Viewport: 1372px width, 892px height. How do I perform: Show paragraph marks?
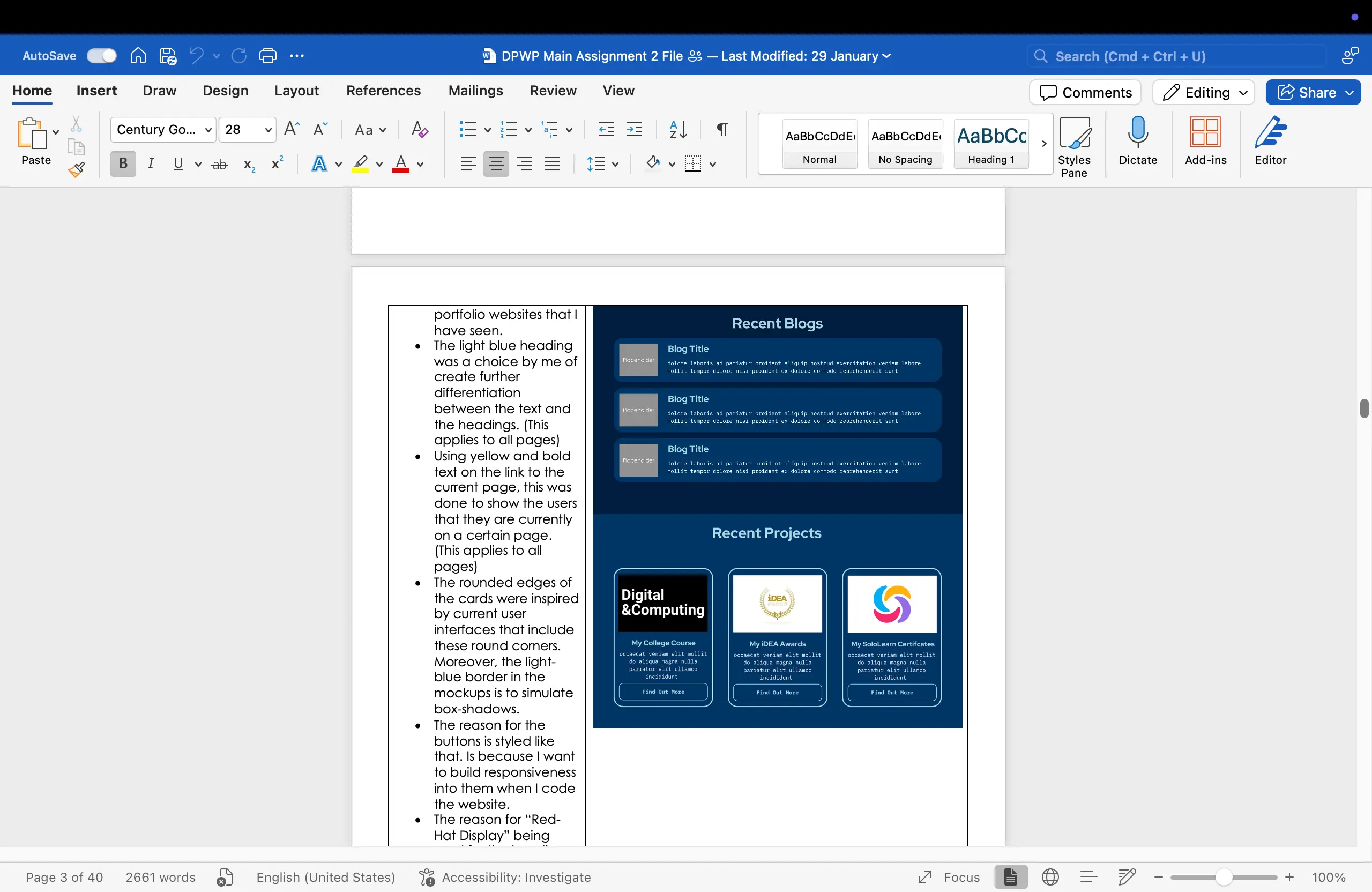[x=722, y=130]
